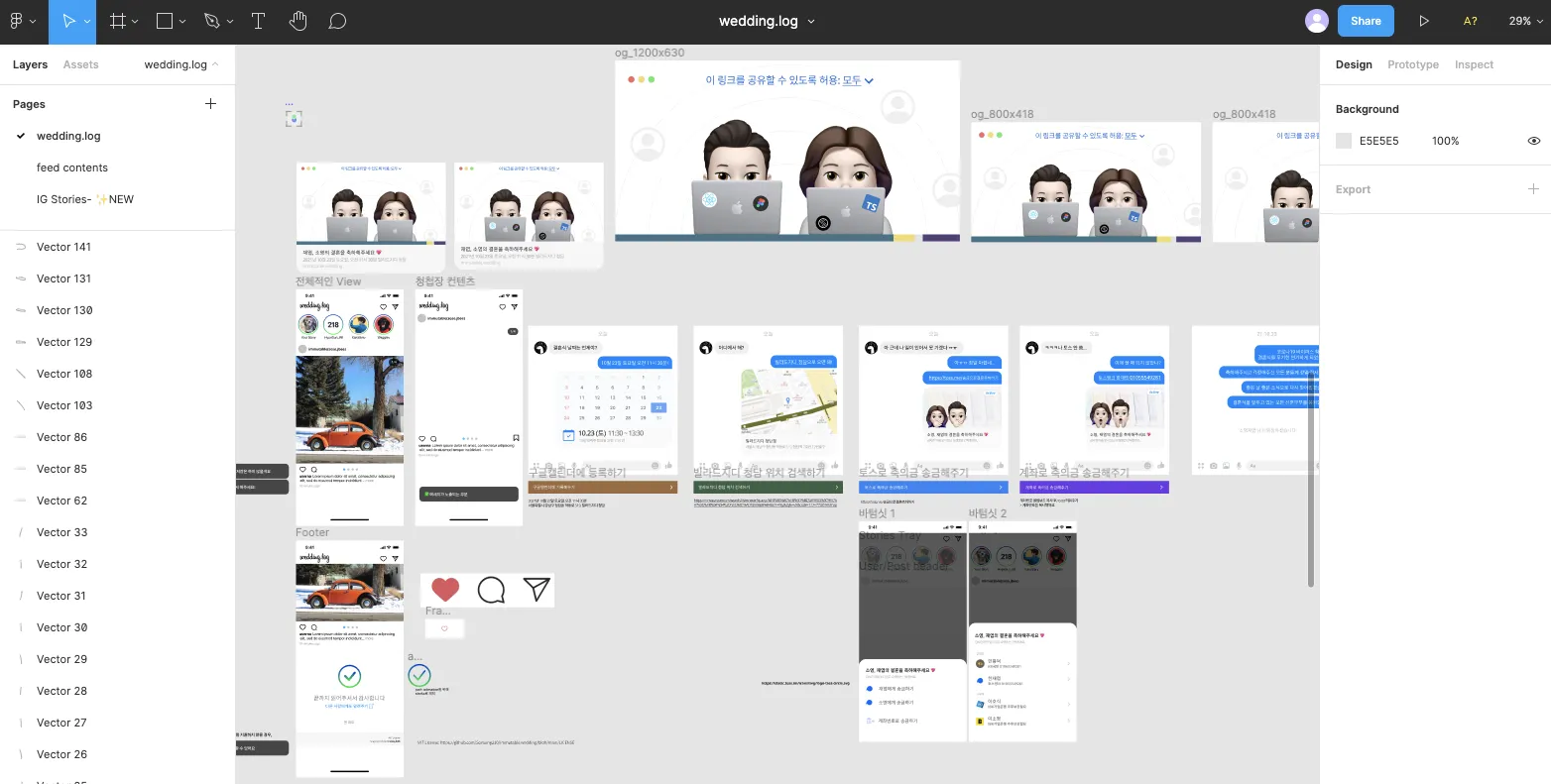Open the Figma main menu
This screenshot has width=1551, height=784.
pos(16,21)
